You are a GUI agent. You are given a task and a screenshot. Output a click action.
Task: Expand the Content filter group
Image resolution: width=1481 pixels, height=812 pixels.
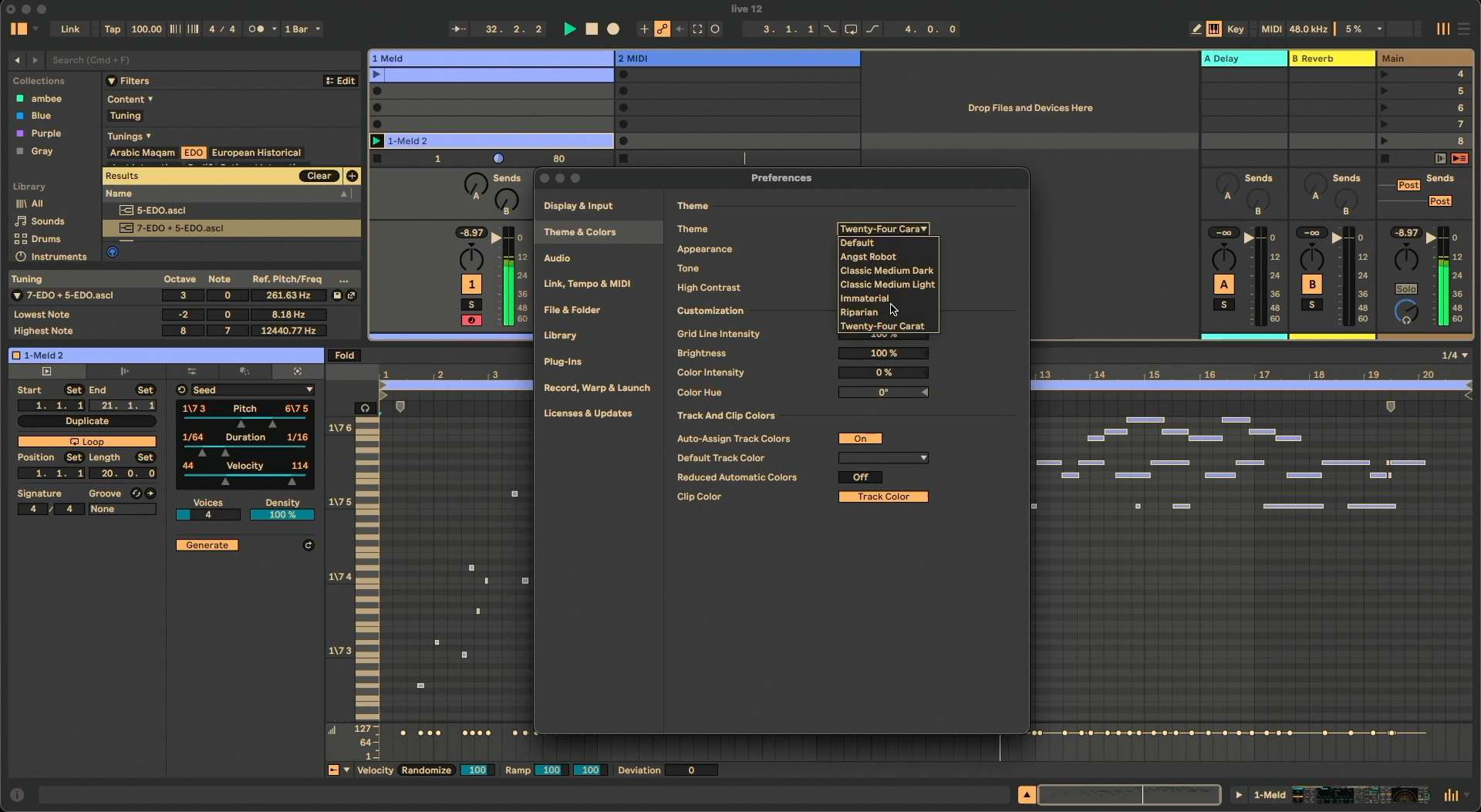(130, 99)
